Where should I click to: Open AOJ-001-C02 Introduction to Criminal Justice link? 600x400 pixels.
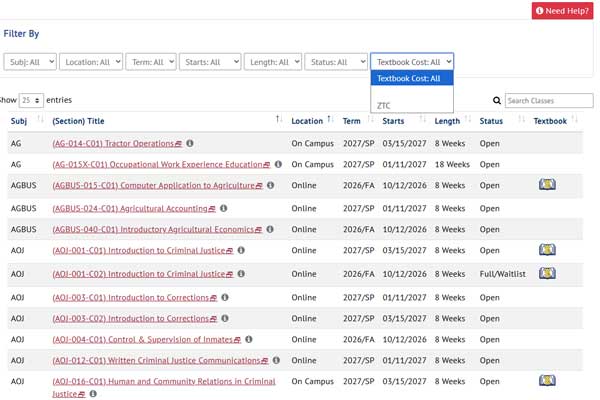pos(143,274)
